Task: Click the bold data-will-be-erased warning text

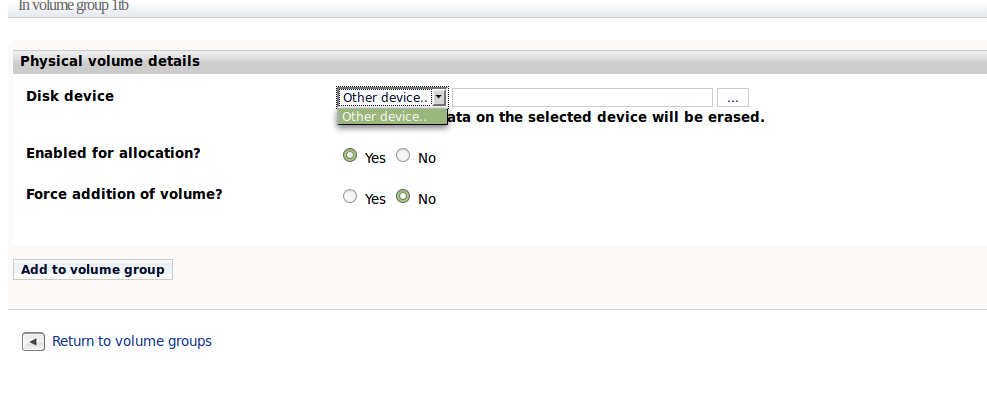Action: pyautogui.click(x=606, y=117)
